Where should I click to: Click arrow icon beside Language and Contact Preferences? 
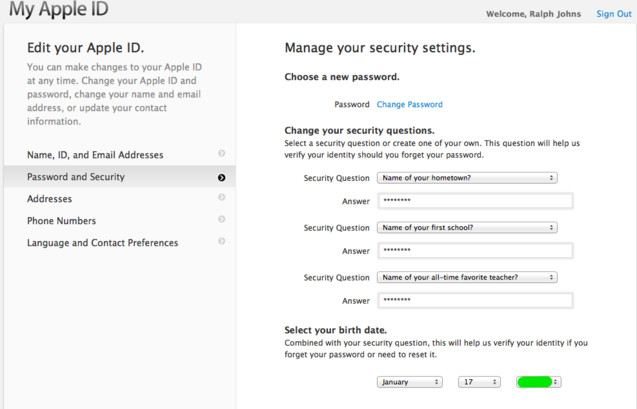point(221,242)
